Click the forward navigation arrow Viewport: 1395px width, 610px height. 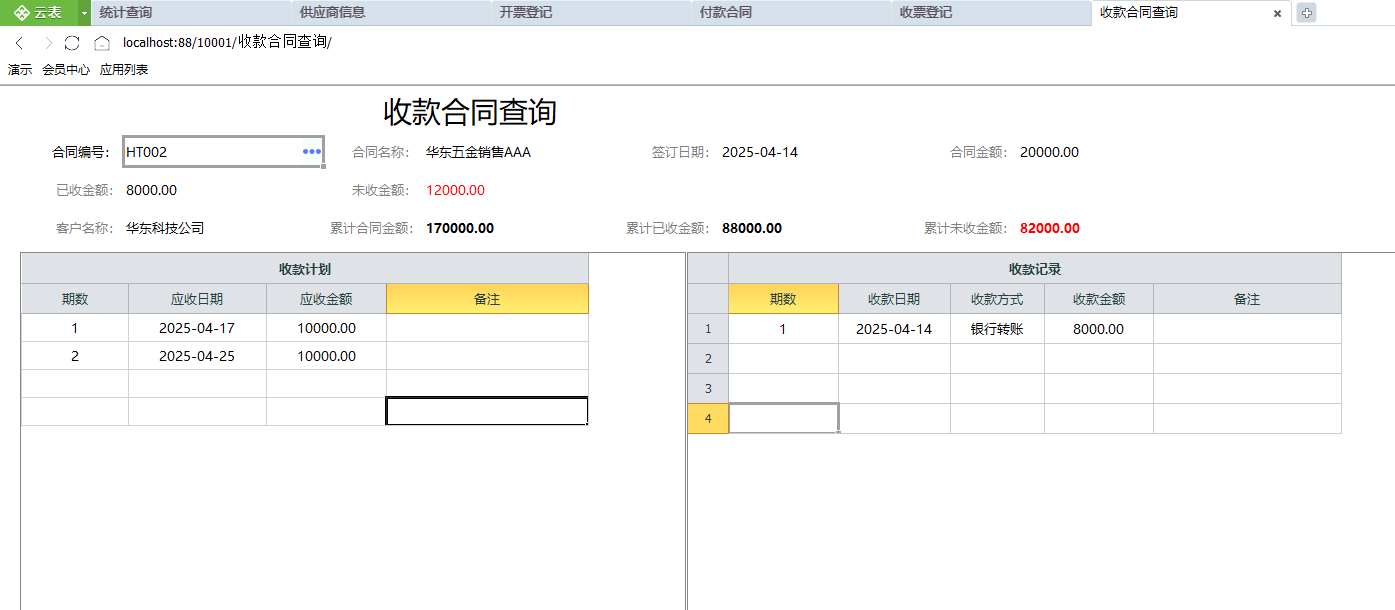[x=47, y=42]
